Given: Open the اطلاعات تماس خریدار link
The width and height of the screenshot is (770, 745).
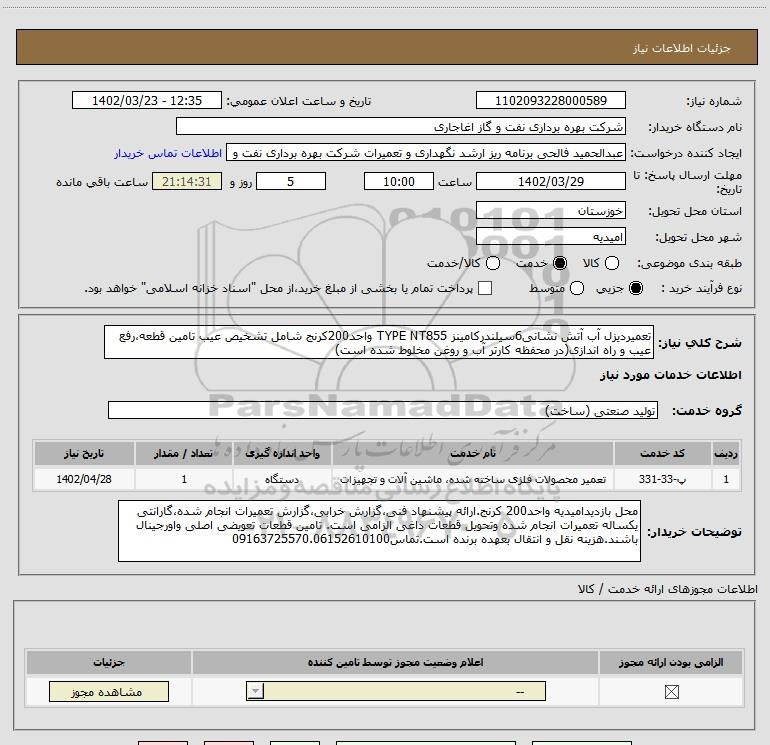Looking at the screenshot, I should 168,153.
